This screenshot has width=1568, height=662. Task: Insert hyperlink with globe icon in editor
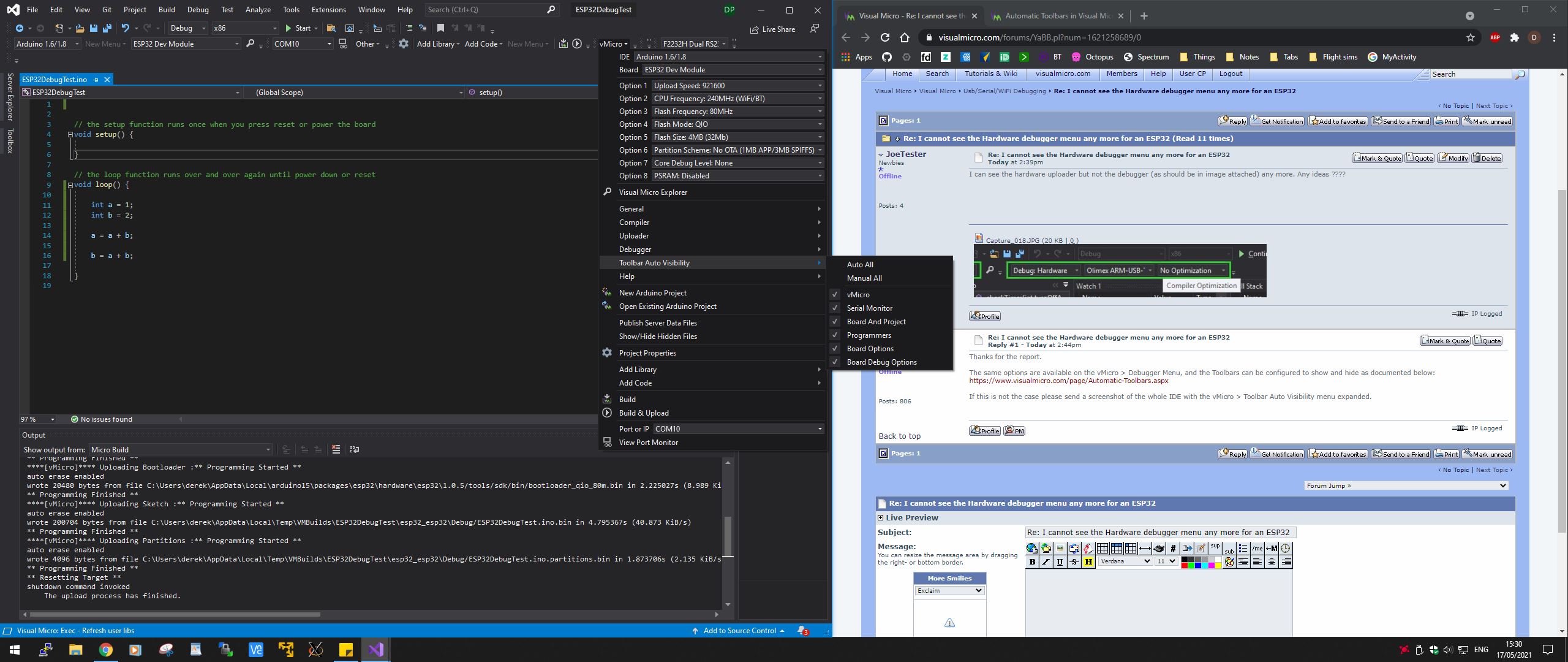(x=1032, y=549)
